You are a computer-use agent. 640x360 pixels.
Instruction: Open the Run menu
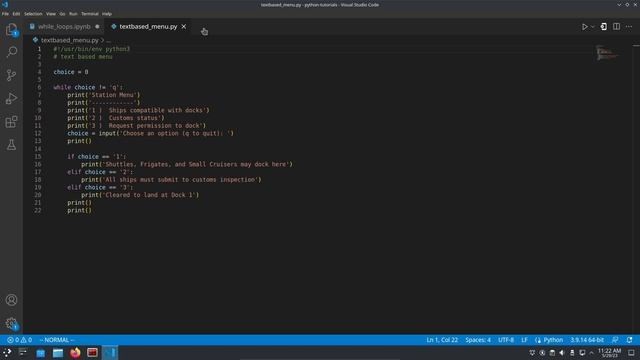[x=73, y=14]
